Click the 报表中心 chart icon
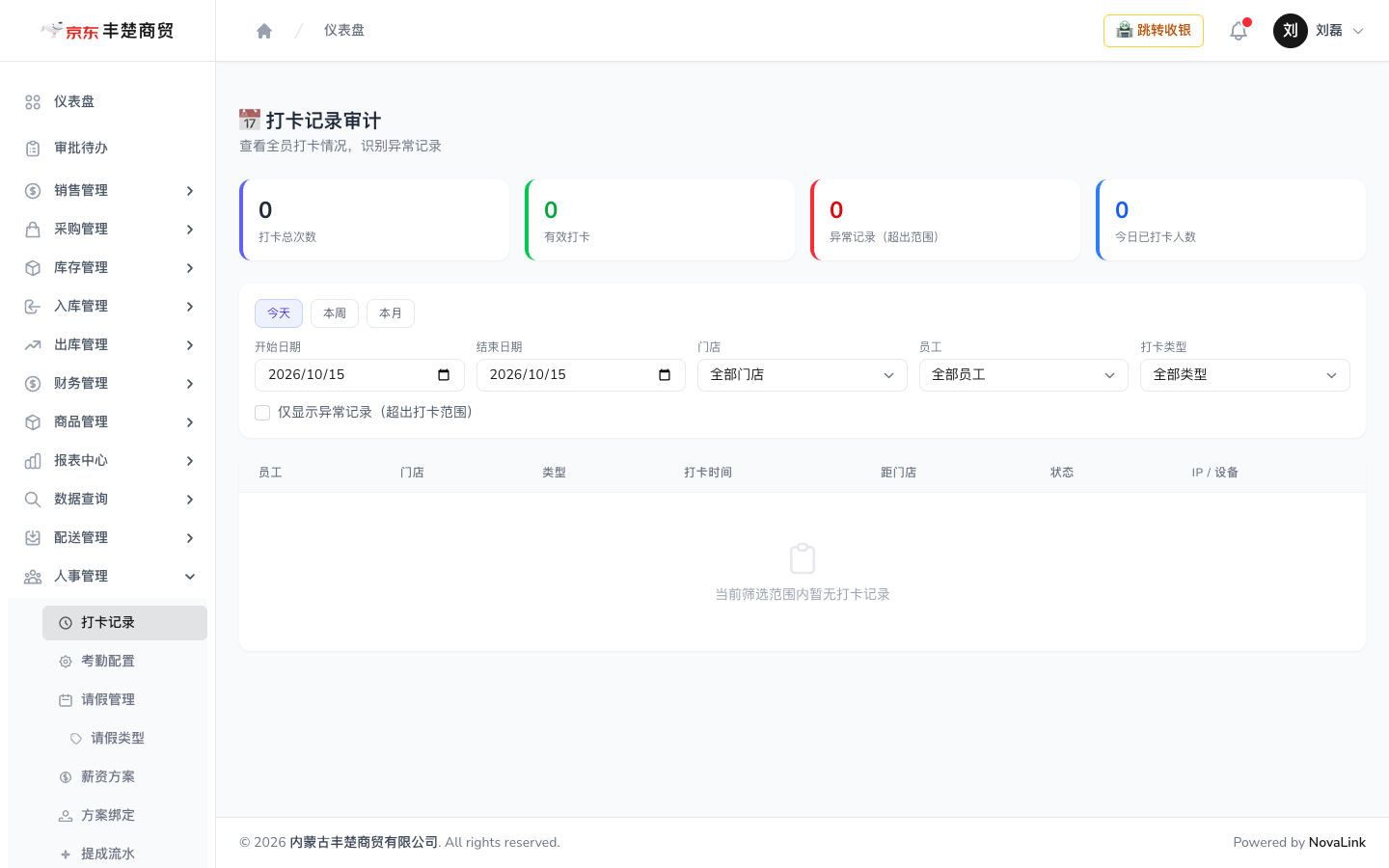This screenshot has width=1389, height=868. [33, 461]
